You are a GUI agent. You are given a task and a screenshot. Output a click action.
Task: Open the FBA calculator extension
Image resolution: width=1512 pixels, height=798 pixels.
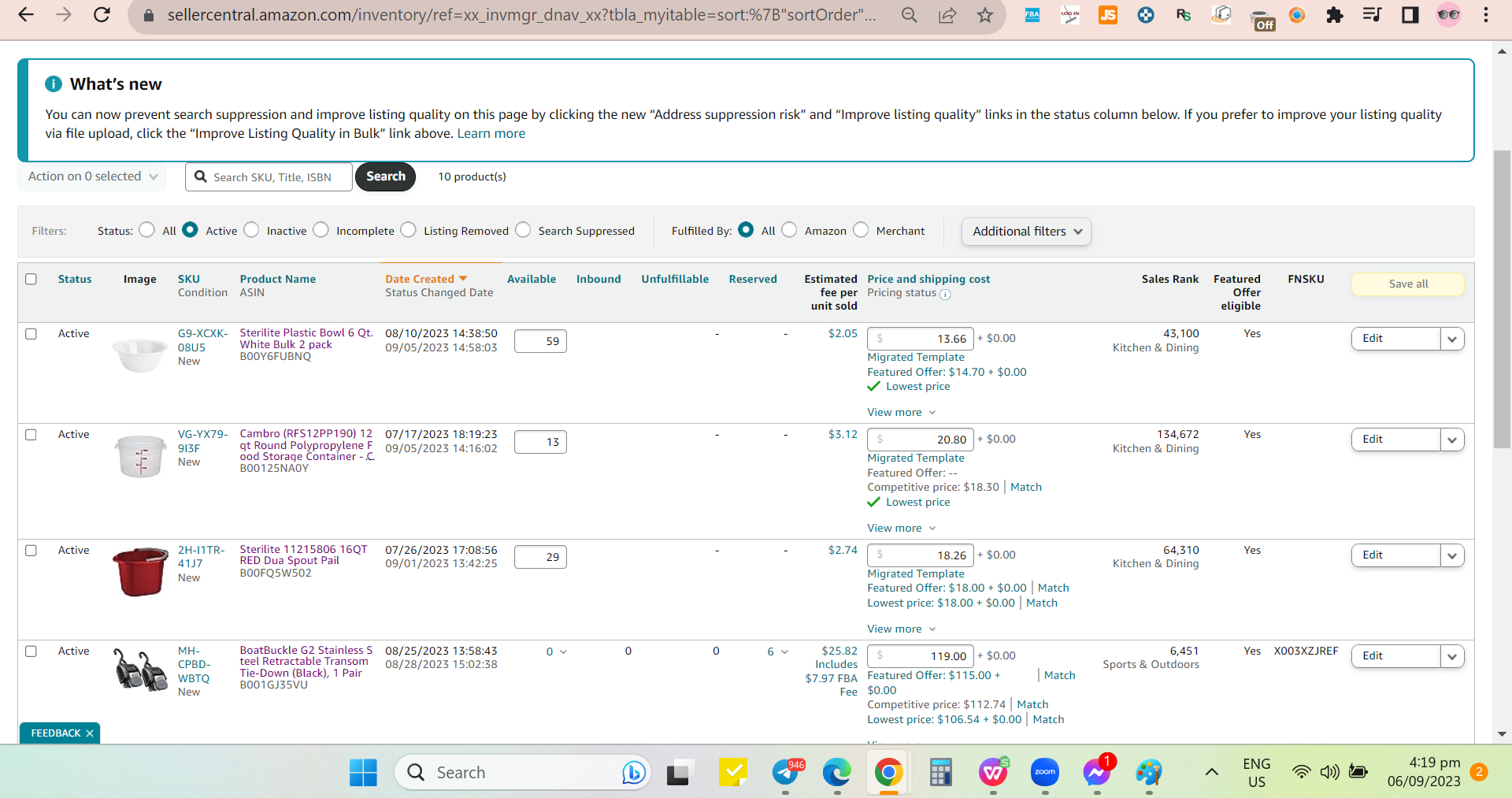(1032, 15)
